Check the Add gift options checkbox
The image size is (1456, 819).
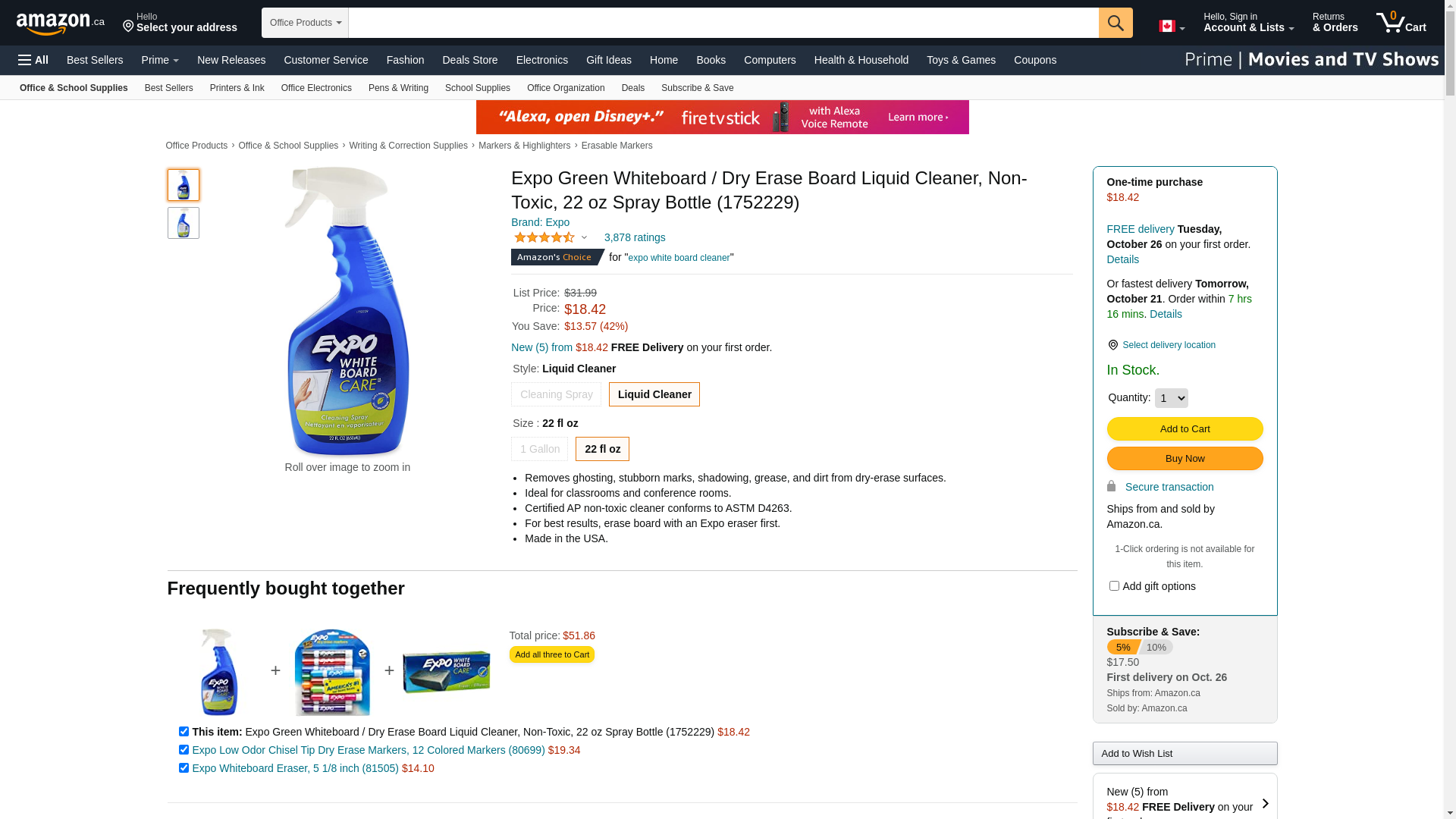(x=1114, y=585)
